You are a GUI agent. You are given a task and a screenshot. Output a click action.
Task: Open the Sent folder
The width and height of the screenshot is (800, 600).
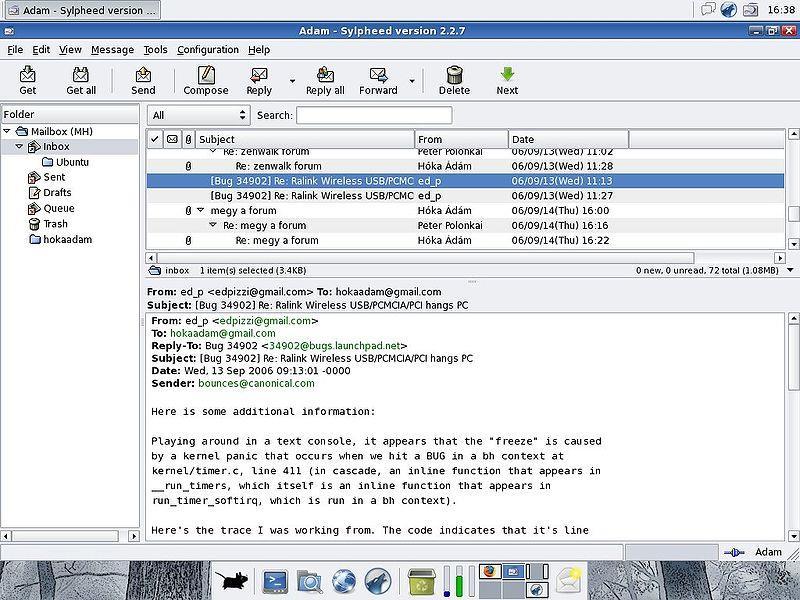click(54, 177)
